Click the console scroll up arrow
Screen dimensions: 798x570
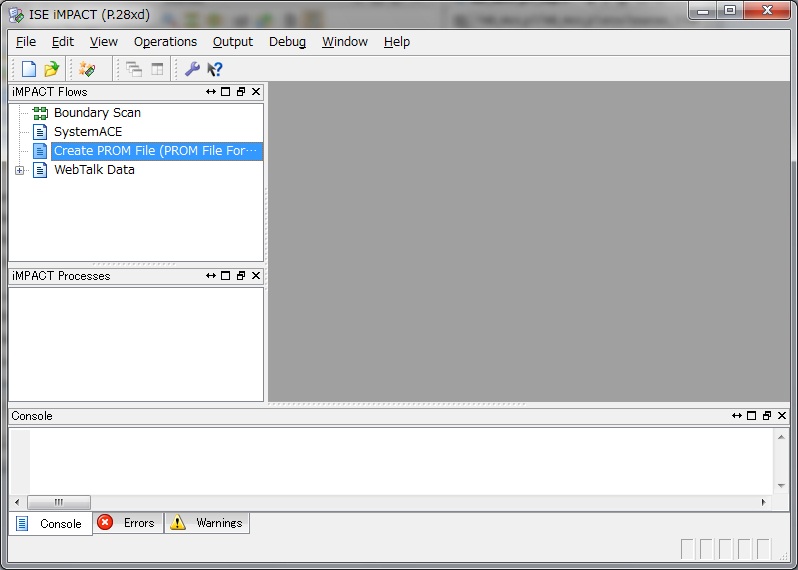[x=781, y=437]
